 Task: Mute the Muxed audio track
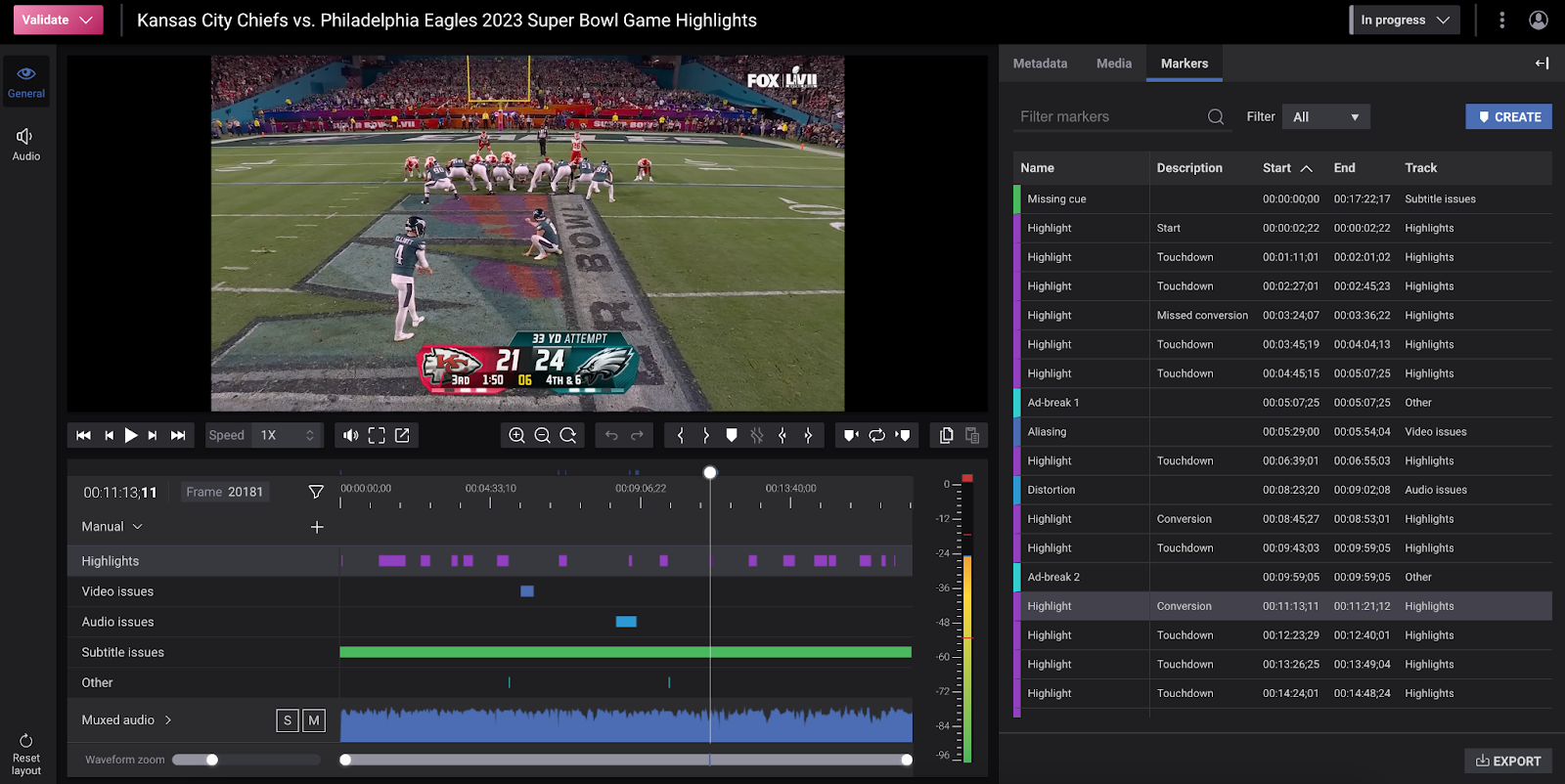pyautogui.click(x=313, y=720)
